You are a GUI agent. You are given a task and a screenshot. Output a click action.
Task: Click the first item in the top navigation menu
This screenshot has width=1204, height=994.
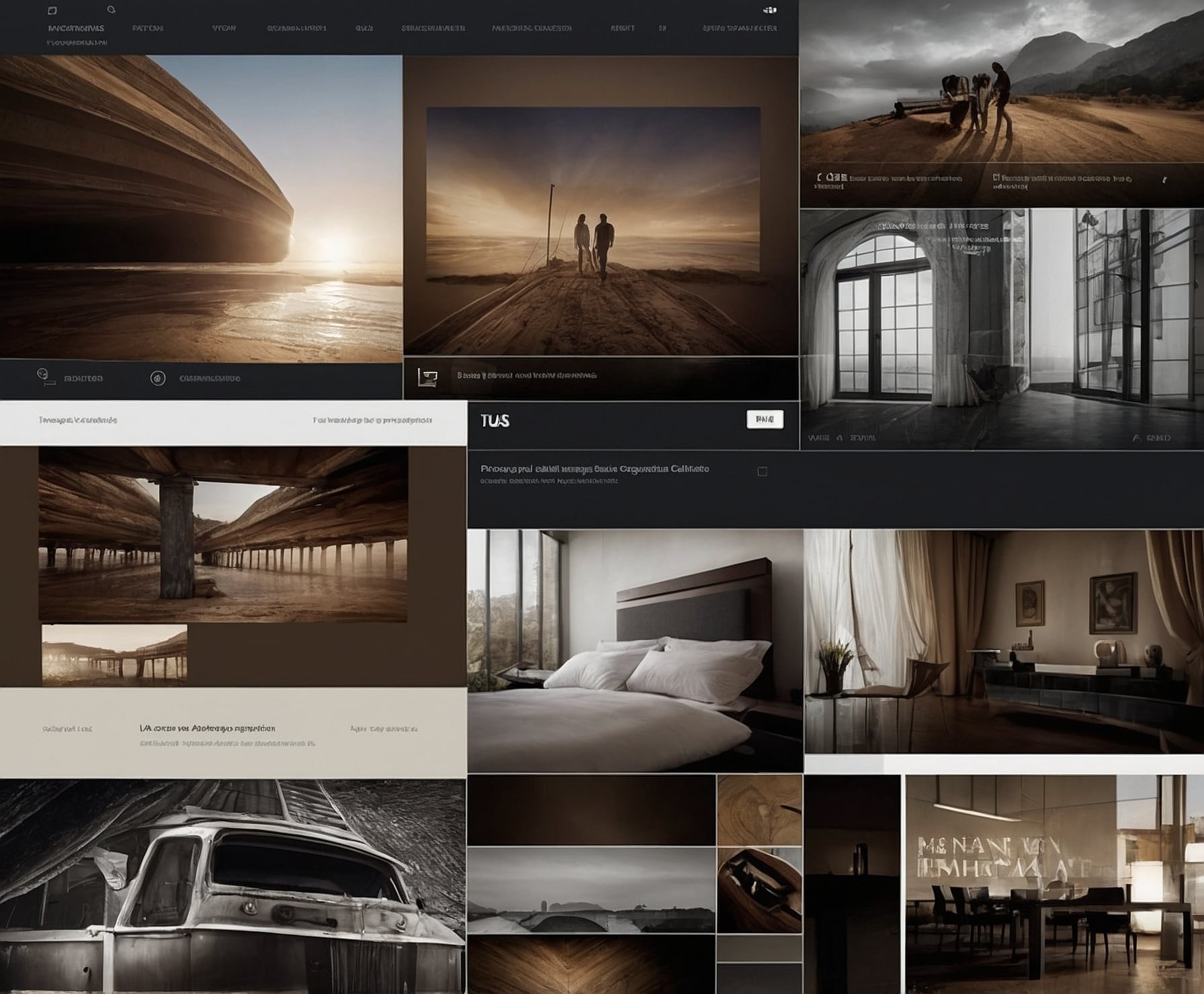(x=76, y=28)
